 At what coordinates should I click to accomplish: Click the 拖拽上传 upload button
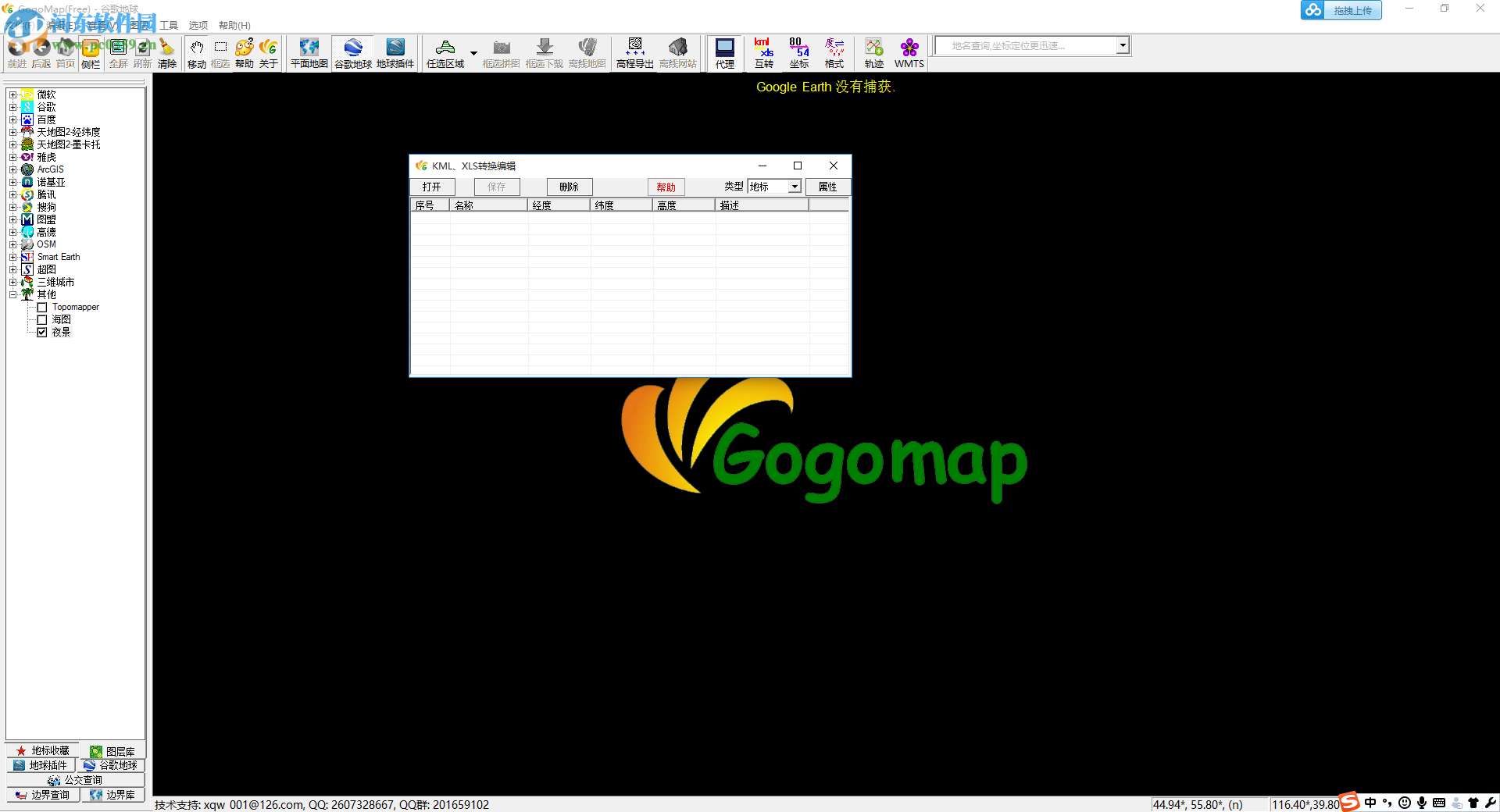[1341, 10]
